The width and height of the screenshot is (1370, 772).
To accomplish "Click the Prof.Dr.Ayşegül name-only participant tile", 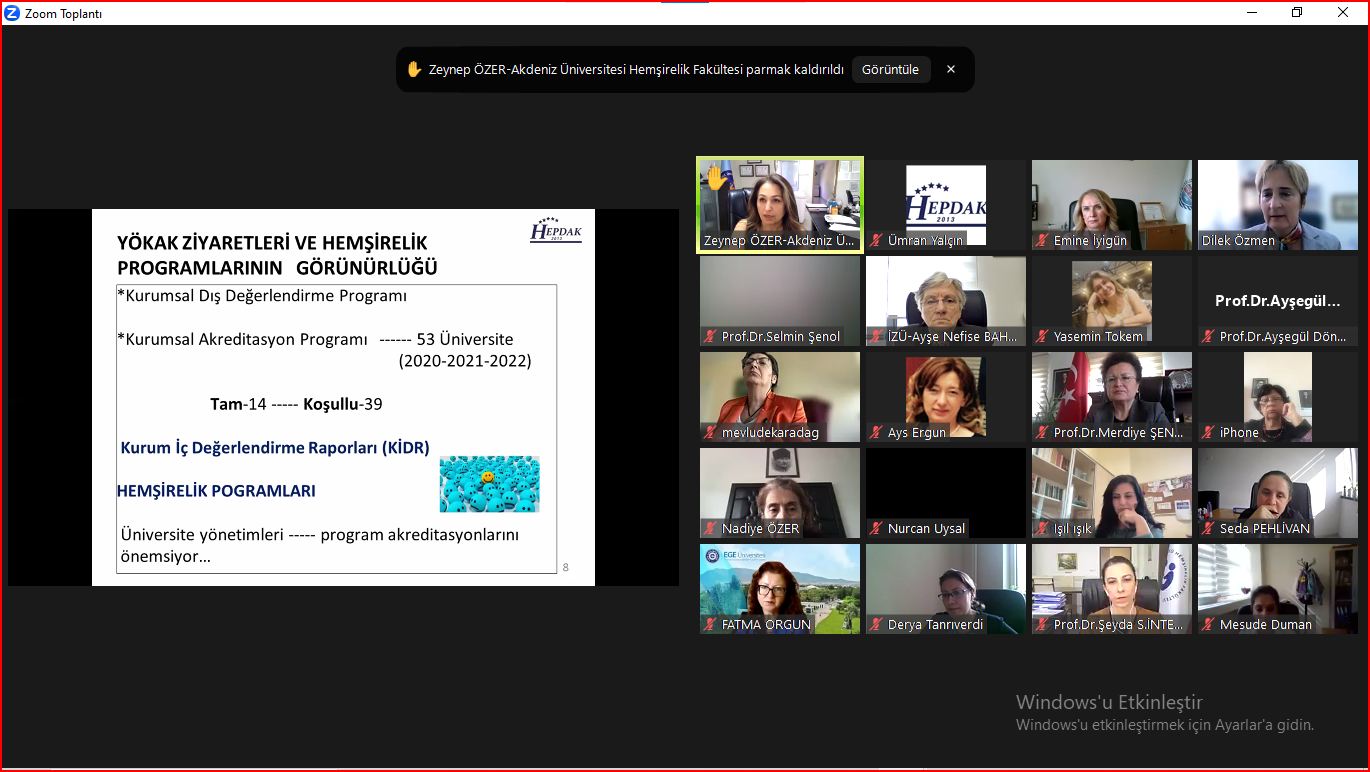I will coord(1278,300).
